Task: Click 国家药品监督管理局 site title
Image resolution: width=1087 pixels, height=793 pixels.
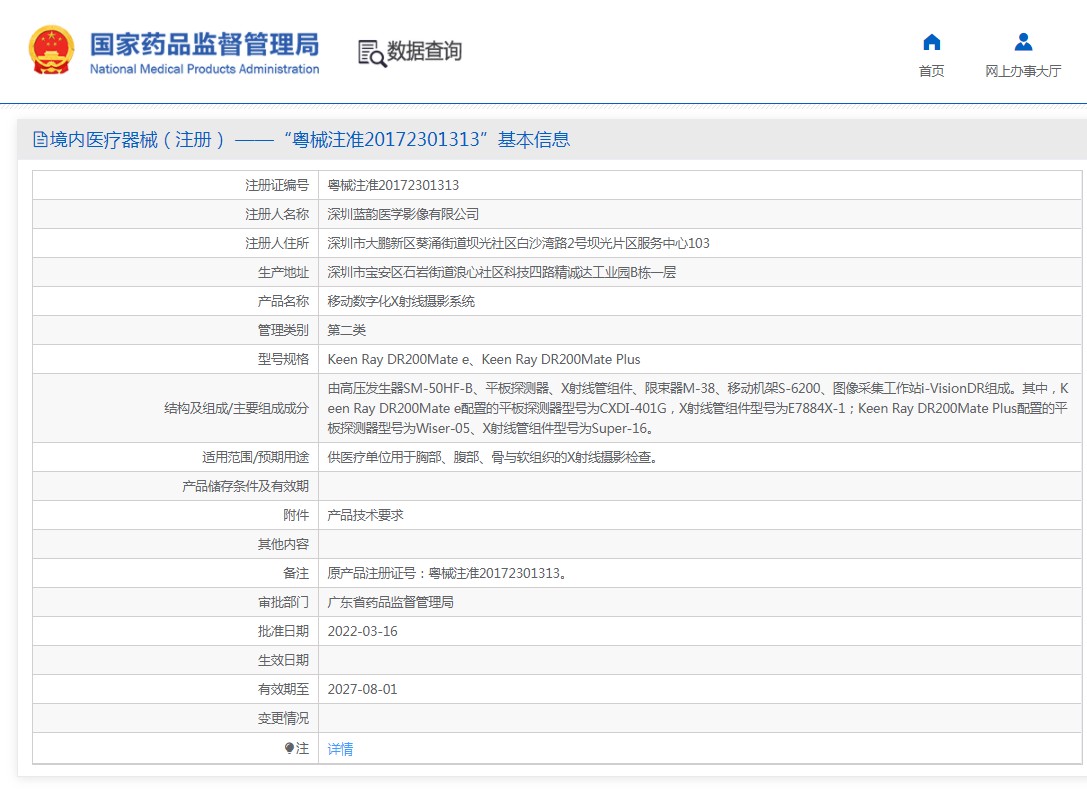Action: 205,44
